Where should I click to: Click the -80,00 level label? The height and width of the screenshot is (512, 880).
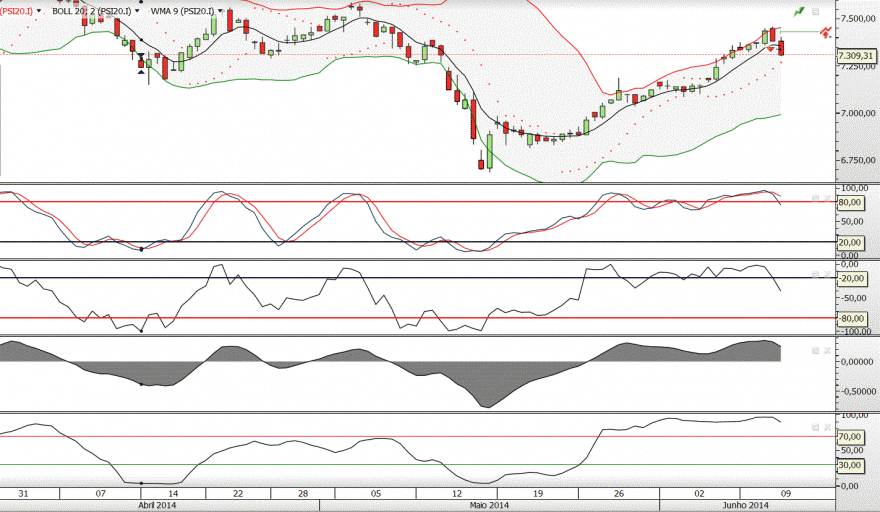[x=851, y=318]
